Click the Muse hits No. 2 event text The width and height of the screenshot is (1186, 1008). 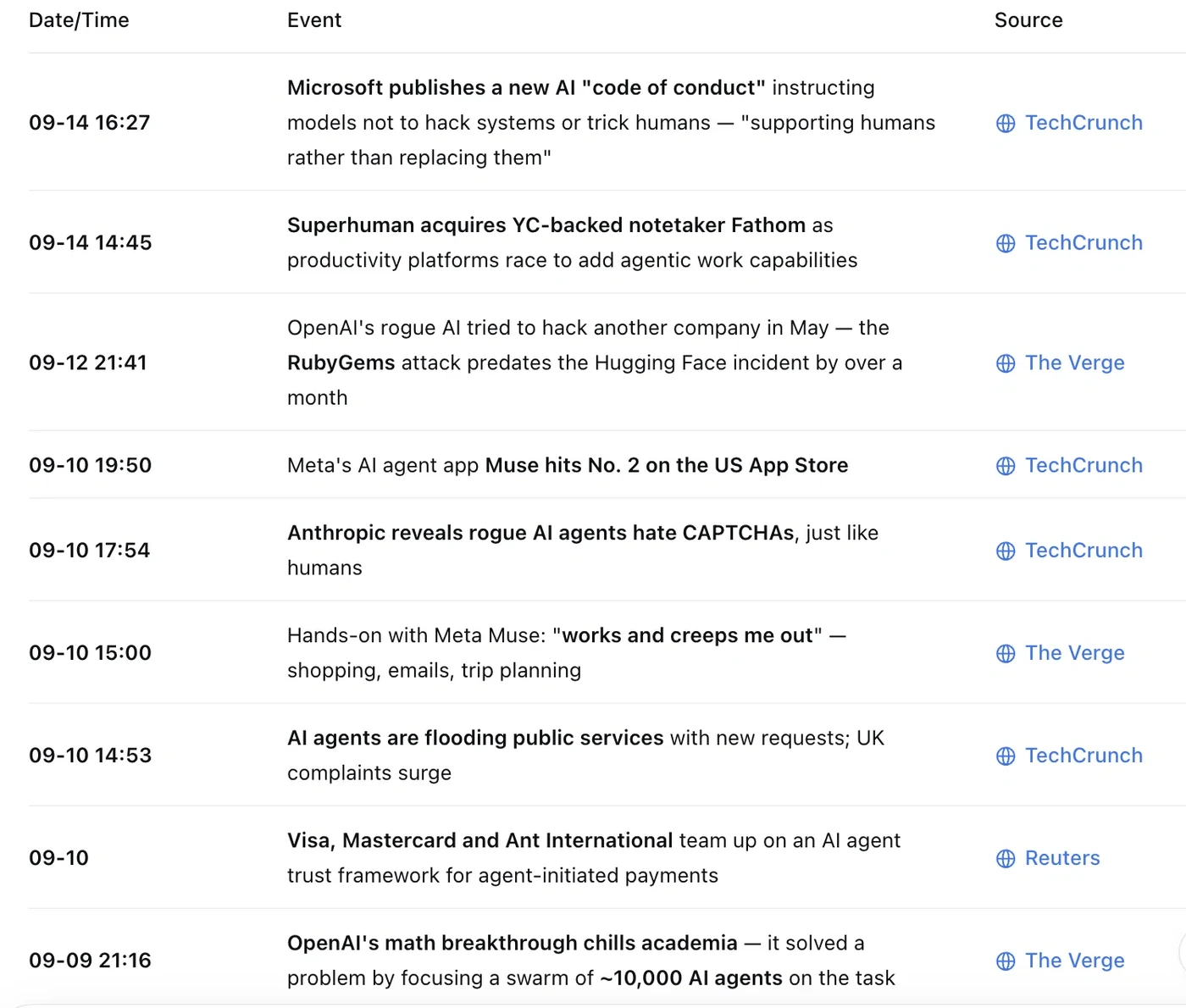point(568,465)
